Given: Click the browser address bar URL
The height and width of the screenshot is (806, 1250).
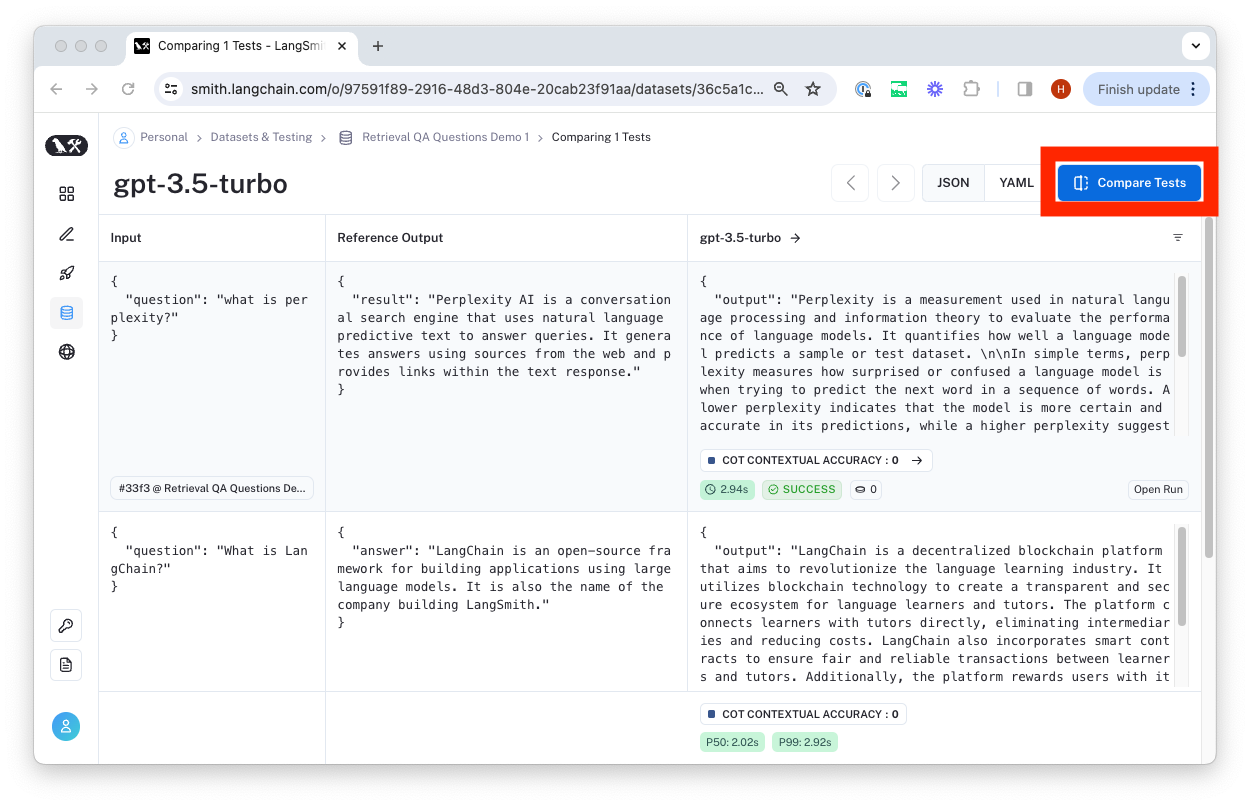Looking at the screenshot, I should 477,89.
